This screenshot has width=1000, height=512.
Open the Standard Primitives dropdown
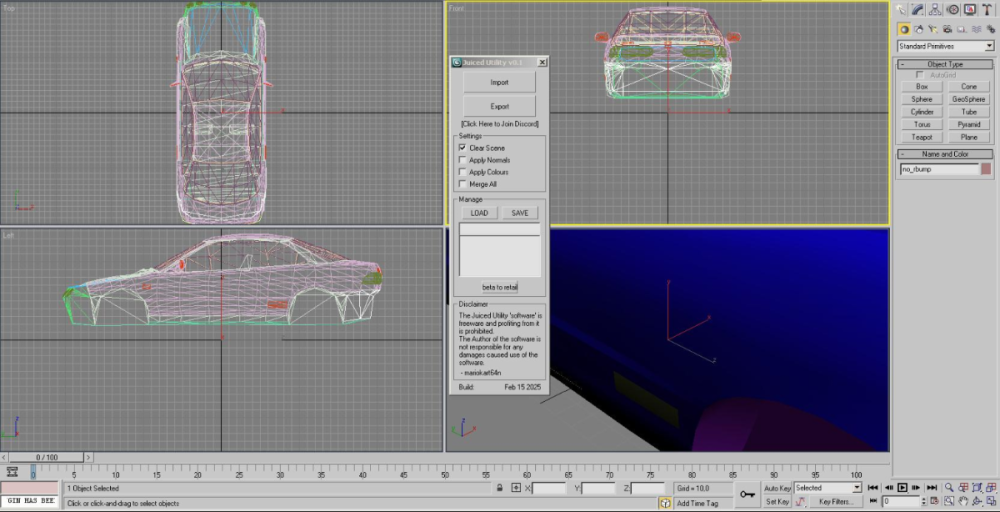point(945,46)
